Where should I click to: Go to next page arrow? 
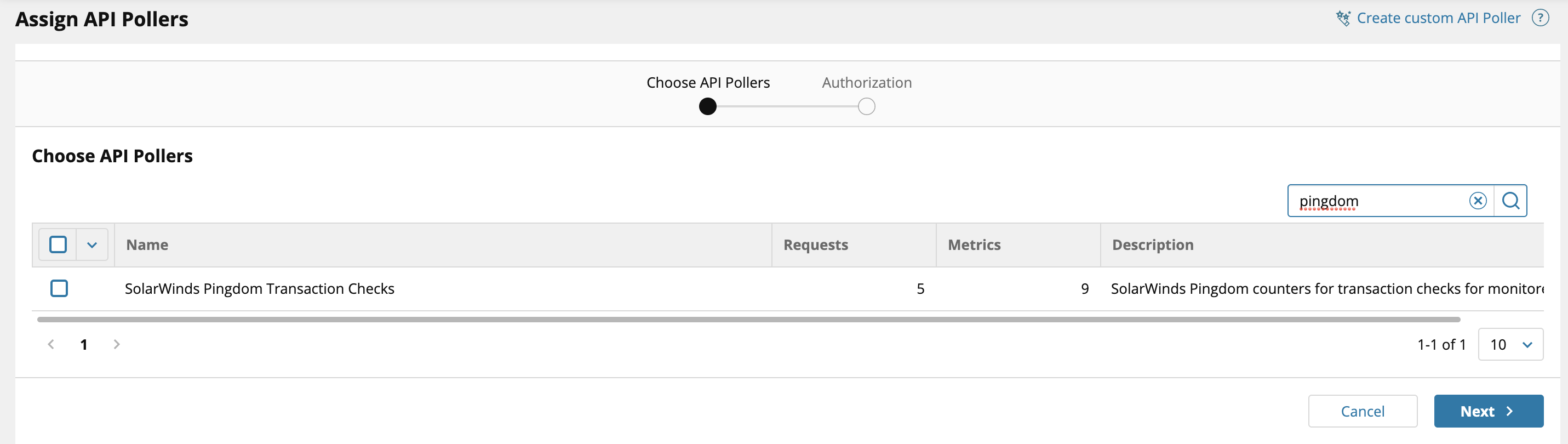[116, 344]
